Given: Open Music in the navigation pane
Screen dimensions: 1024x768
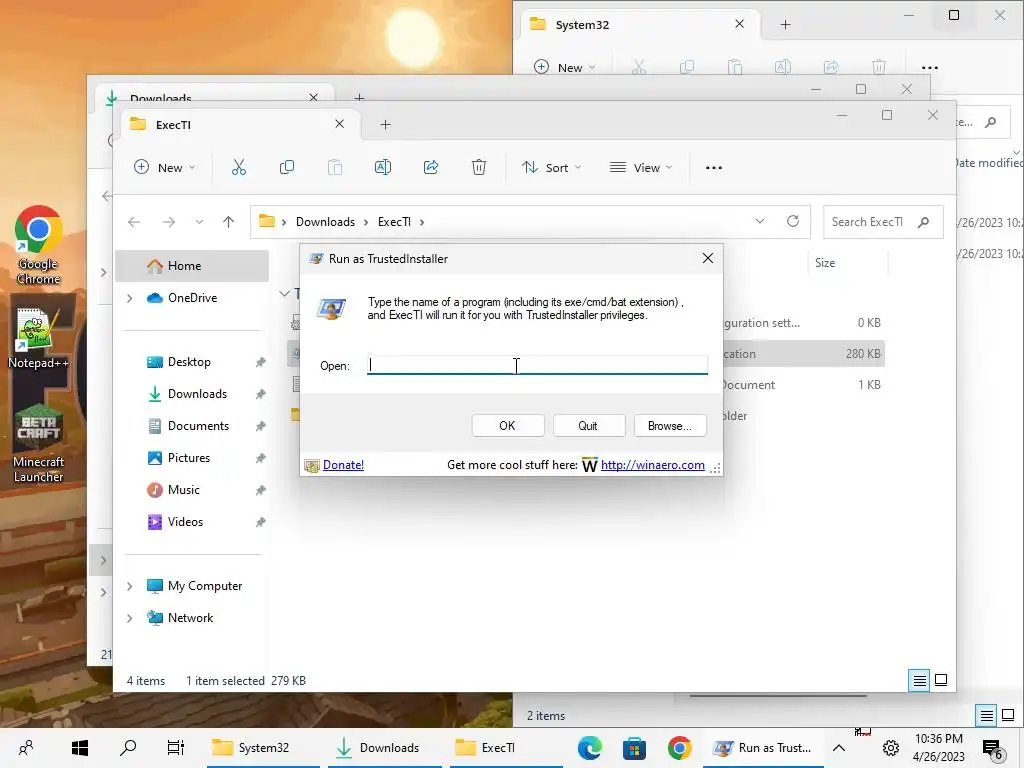Looking at the screenshot, I should pyautogui.click(x=183, y=490).
